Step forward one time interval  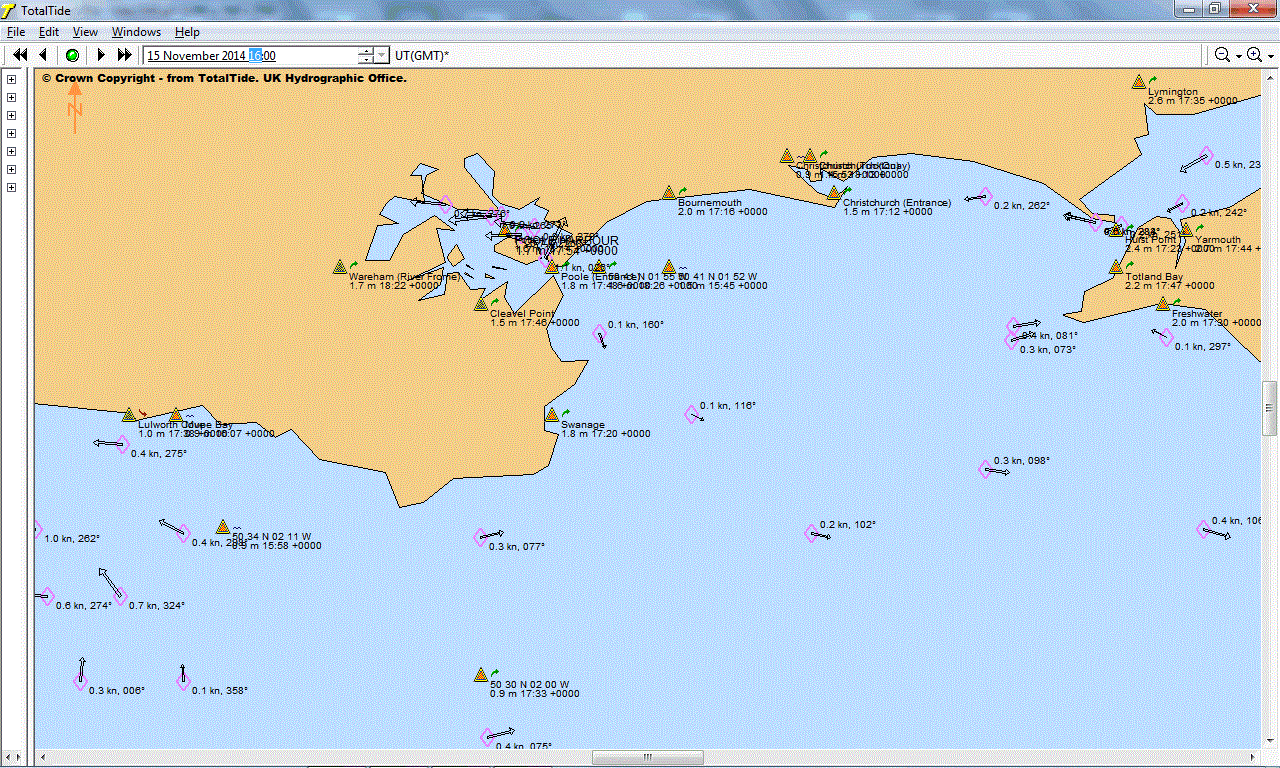coord(101,55)
